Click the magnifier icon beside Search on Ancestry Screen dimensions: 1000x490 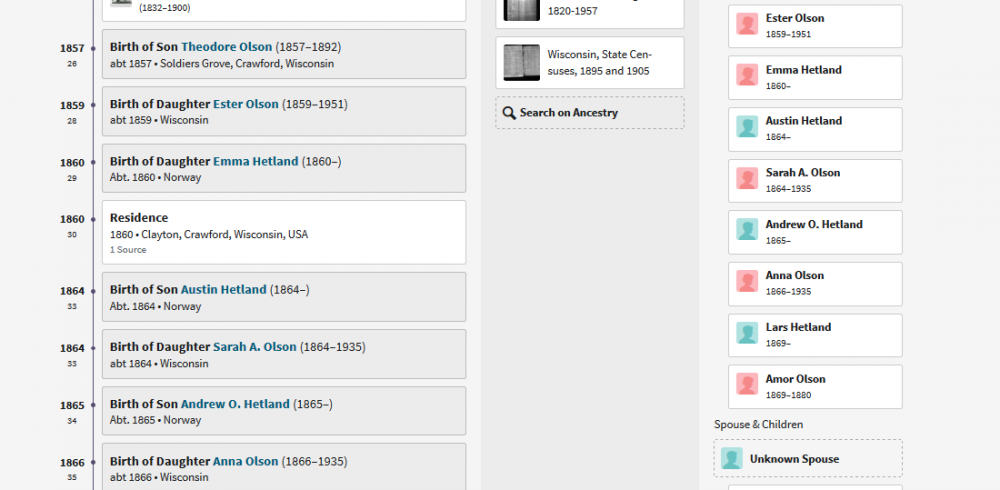click(x=508, y=113)
